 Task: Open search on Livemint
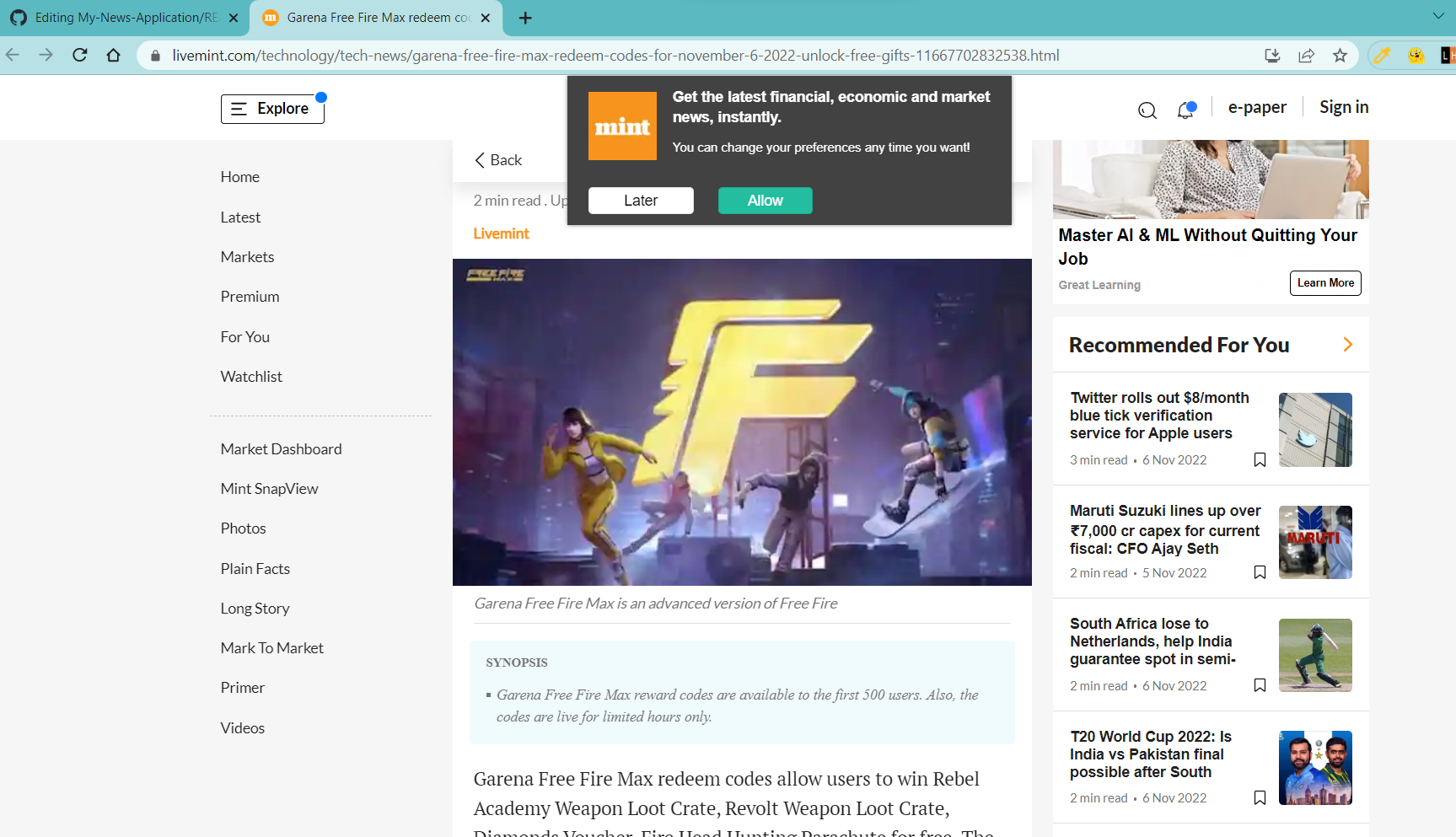tap(1147, 110)
